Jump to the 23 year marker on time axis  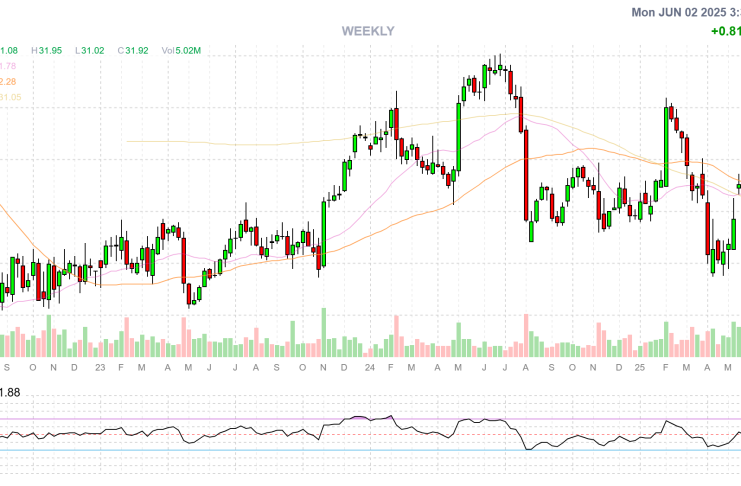[100, 368]
